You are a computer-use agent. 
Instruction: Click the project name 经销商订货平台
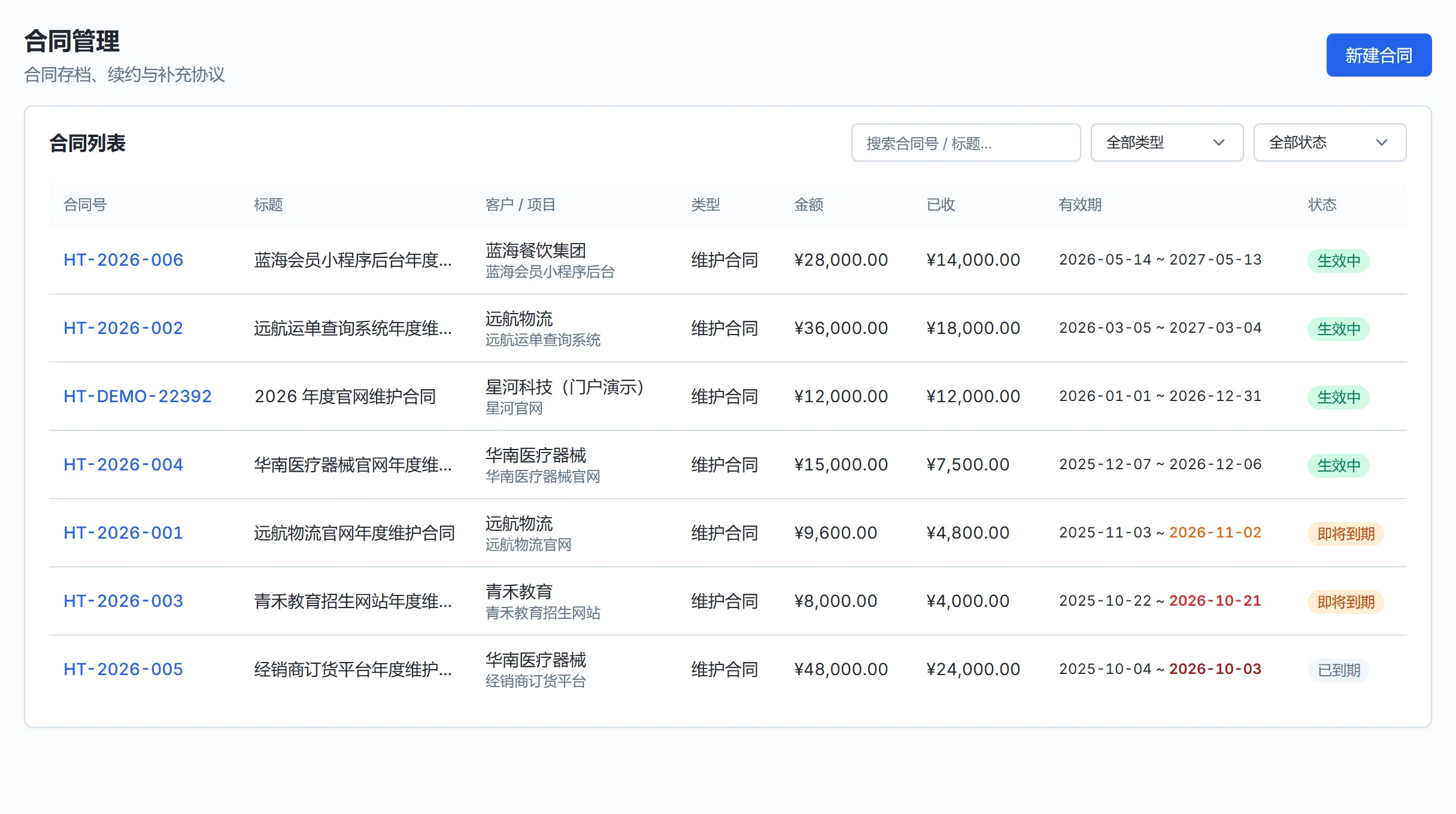(x=536, y=681)
